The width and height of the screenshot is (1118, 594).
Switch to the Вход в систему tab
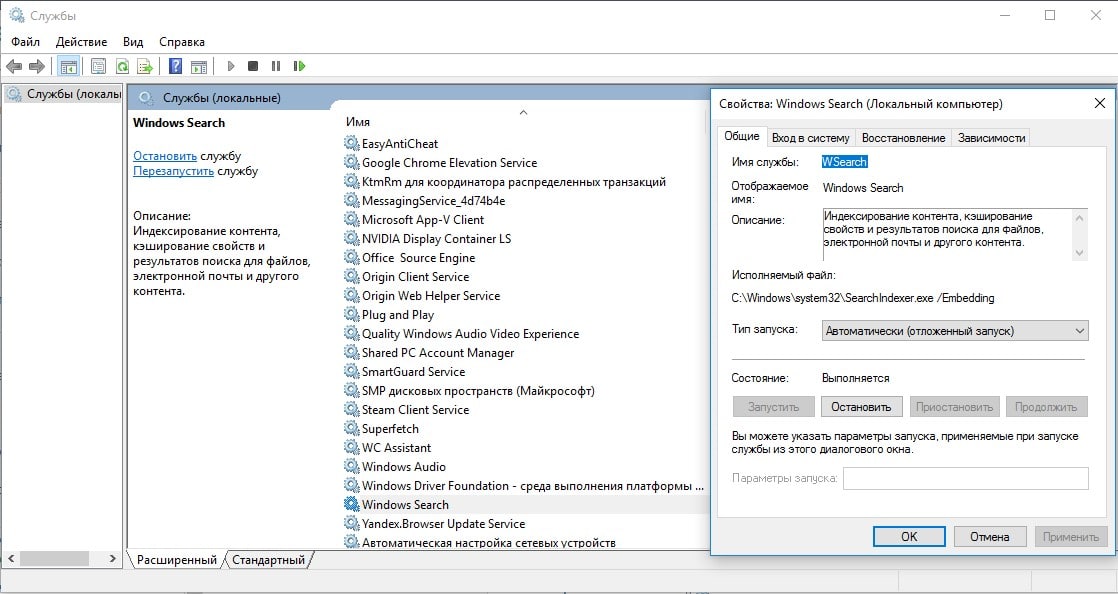810,138
